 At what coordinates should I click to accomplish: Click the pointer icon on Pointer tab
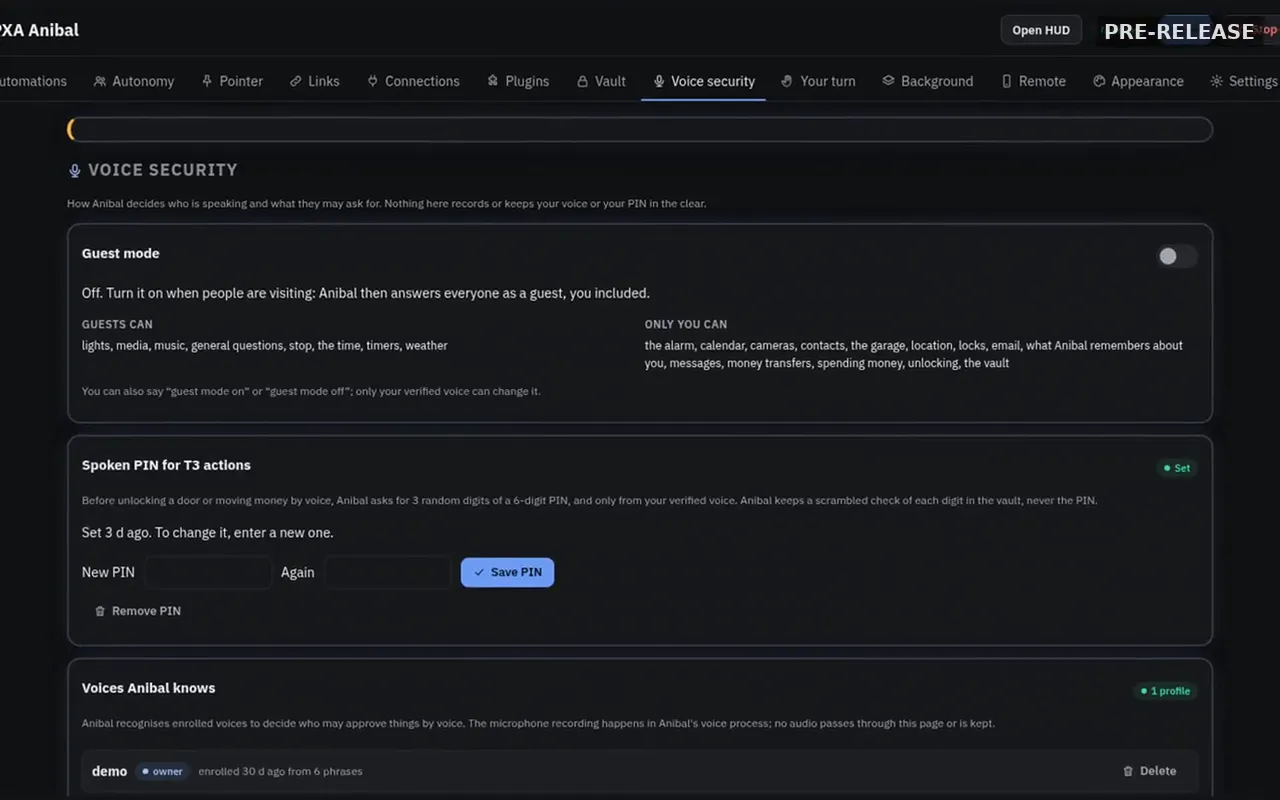pyautogui.click(x=207, y=81)
